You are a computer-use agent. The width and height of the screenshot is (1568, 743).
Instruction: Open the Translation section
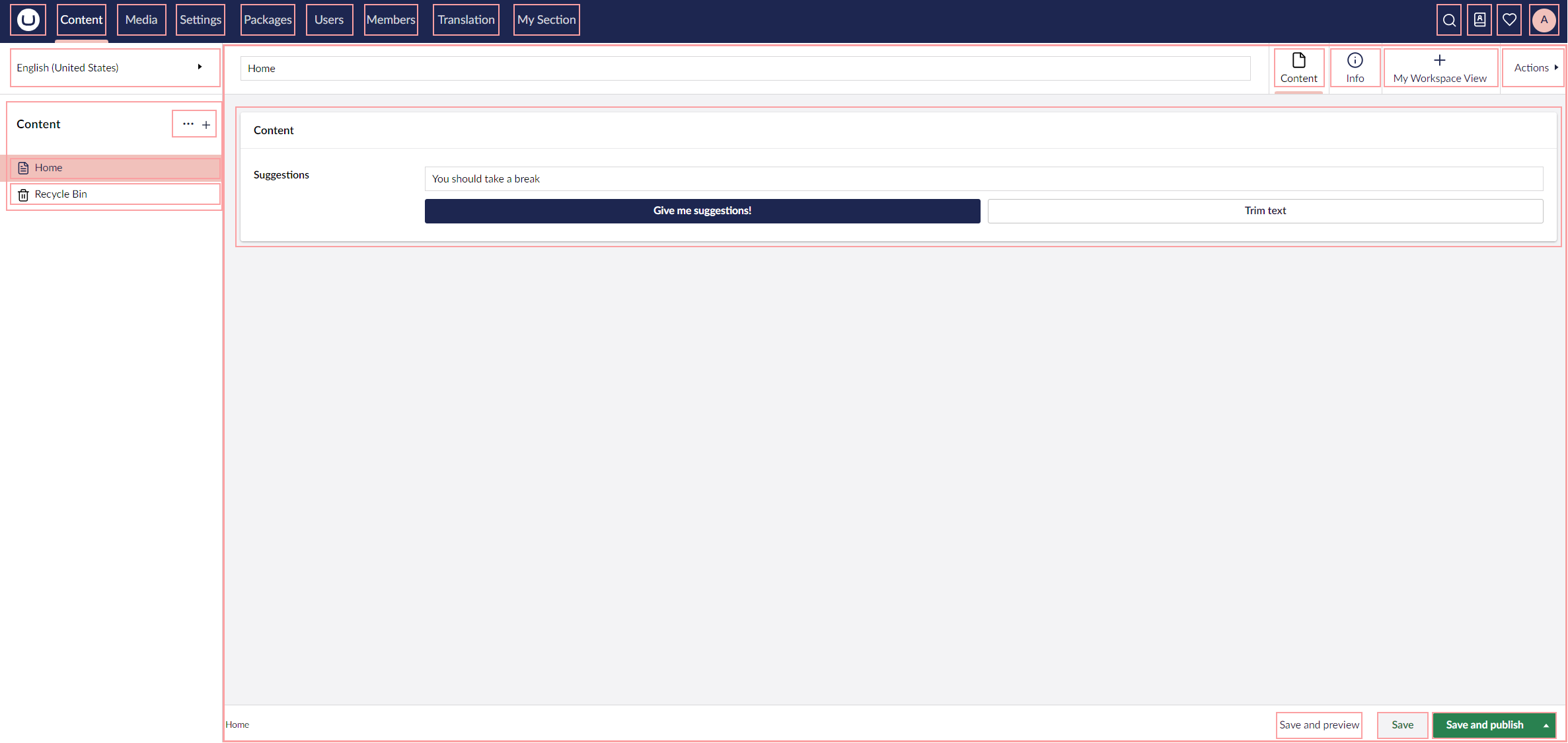tap(466, 20)
